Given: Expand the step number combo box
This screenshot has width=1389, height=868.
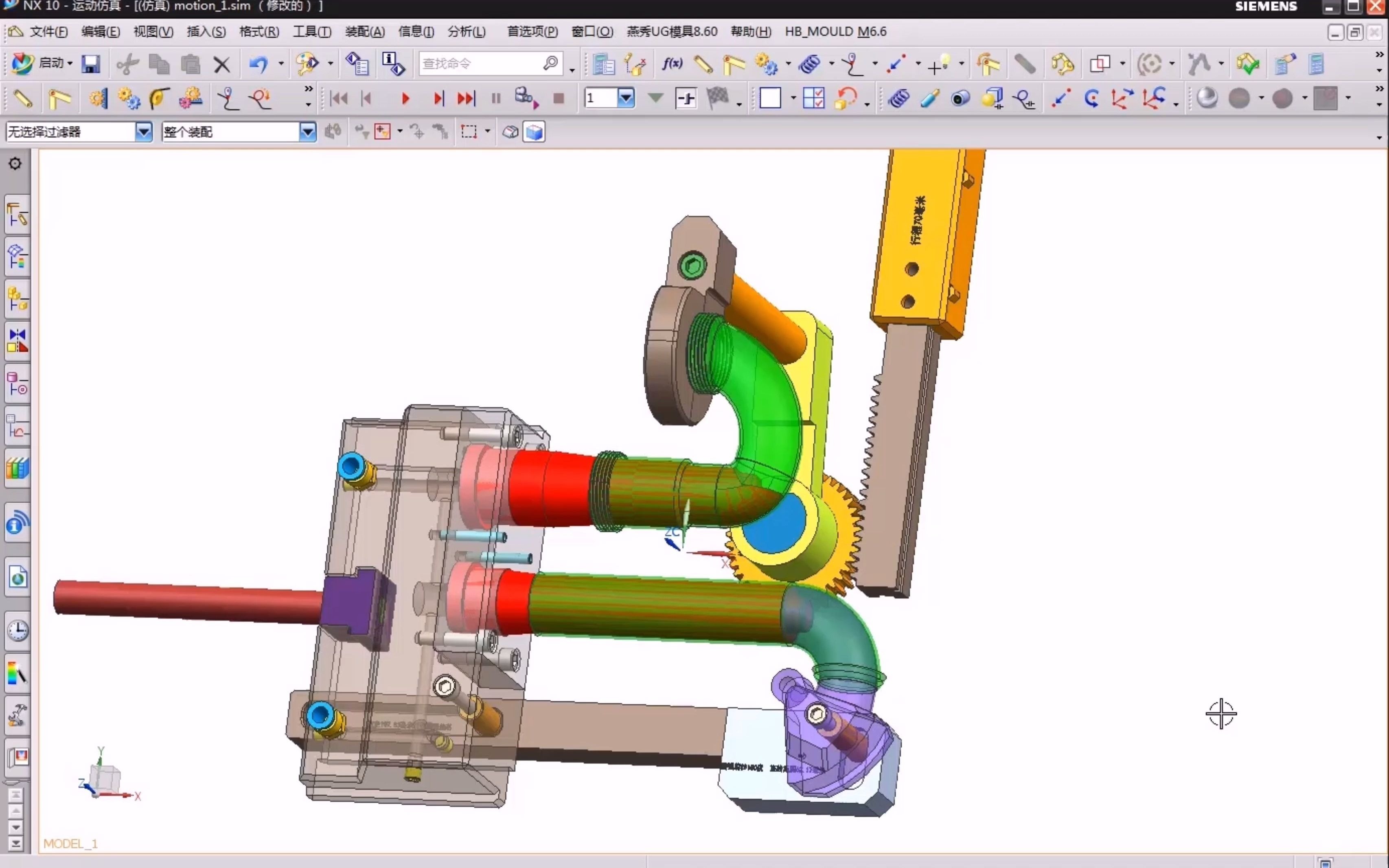Looking at the screenshot, I should click(626, 98).
